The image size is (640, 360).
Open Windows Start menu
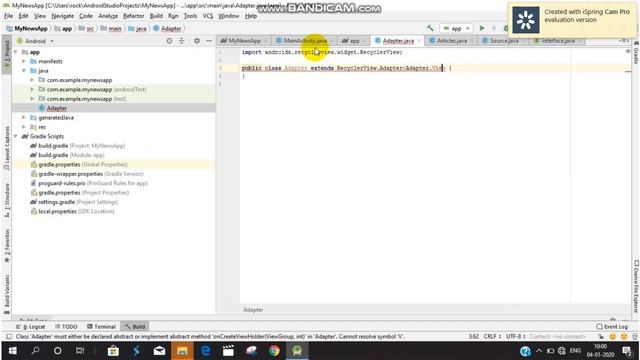click(x=12, y=351)
